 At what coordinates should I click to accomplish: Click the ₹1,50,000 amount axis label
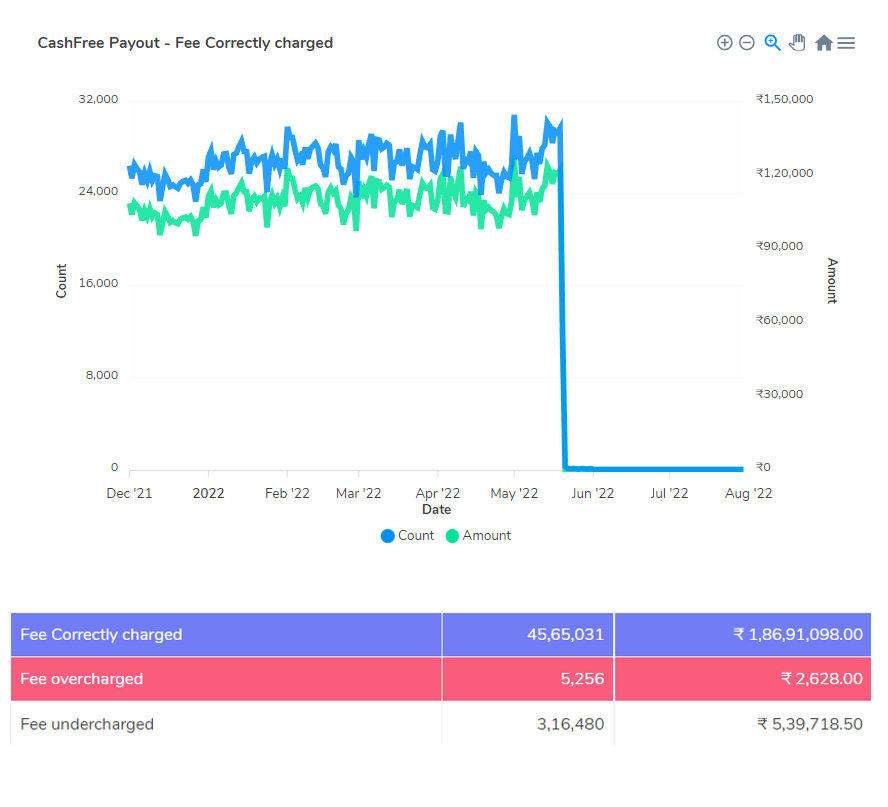pos(784,100)
